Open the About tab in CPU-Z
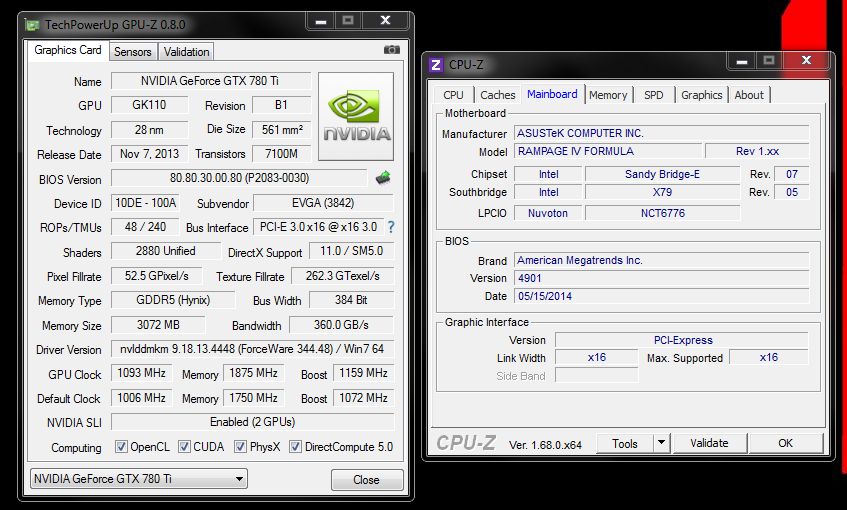The width and height of the screenshot is (847, 510). 749,95
